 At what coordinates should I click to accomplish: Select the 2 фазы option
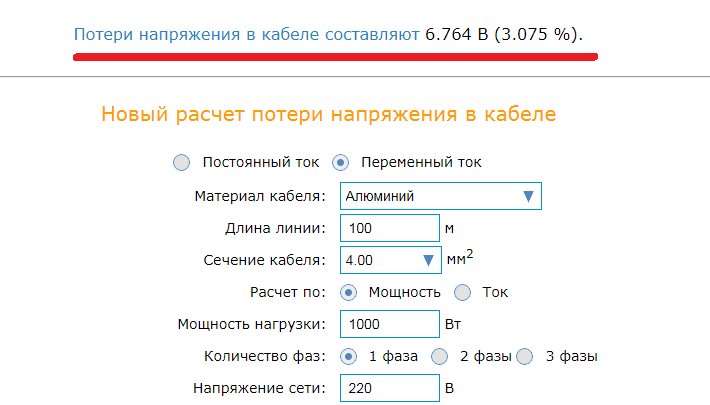coord(439,356)
